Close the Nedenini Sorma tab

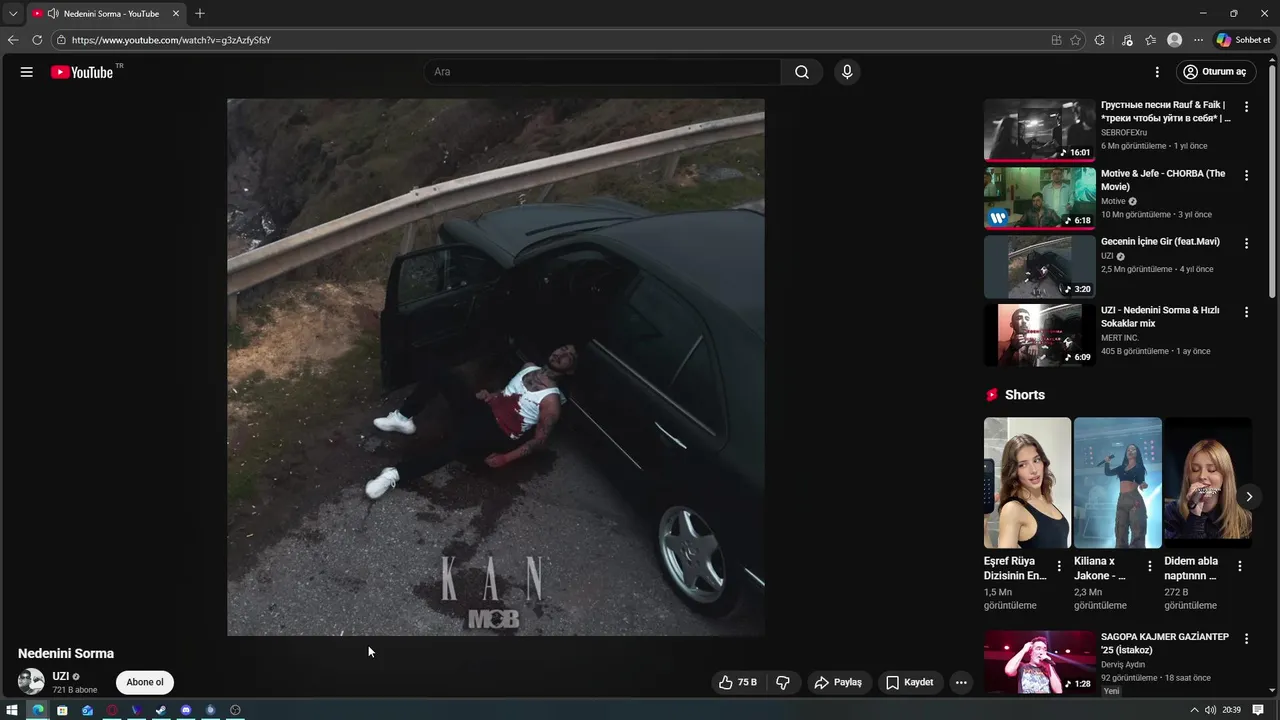(x=176, y=14)
